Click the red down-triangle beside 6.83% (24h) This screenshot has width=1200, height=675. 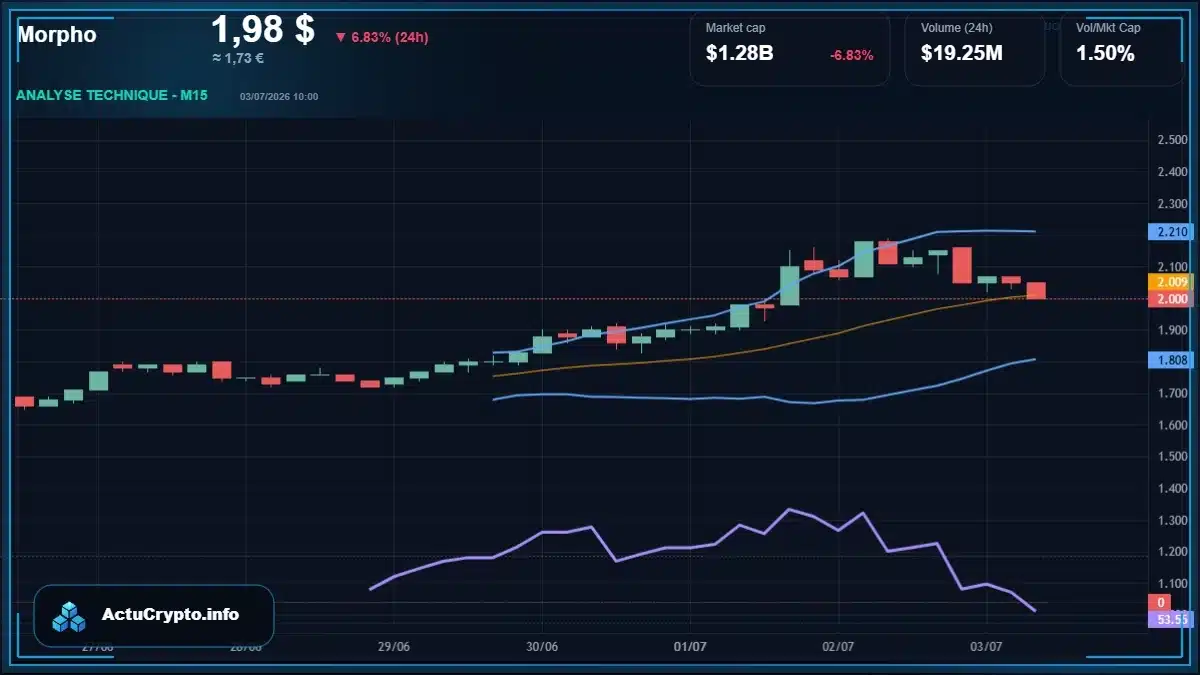click(x=340, y=38)
